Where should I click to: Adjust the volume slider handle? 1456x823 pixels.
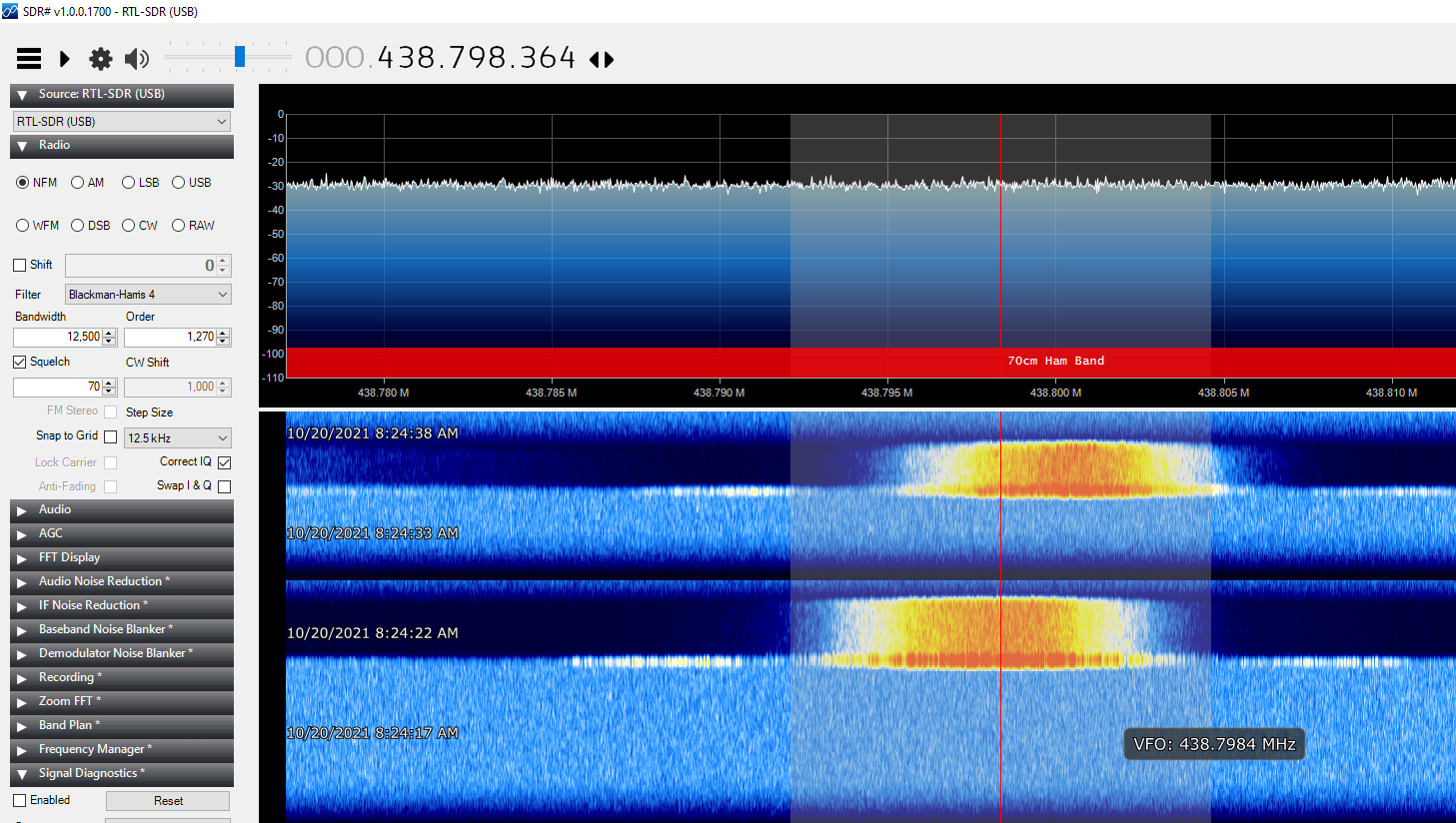coord(240,57)
